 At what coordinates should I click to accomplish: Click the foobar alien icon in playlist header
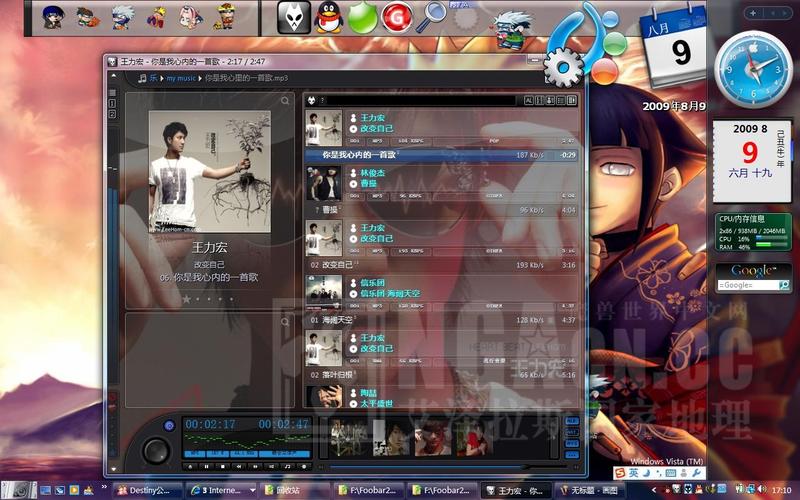click(x=311, y=101)
